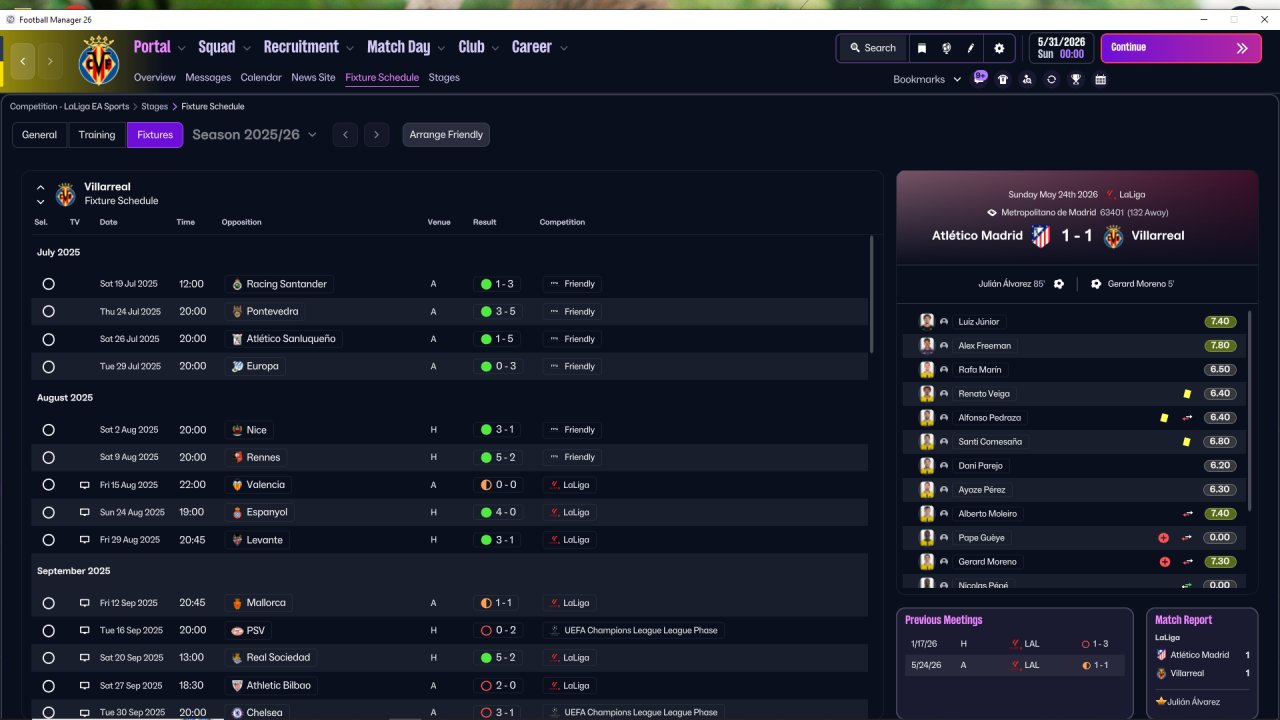Click the pencil edit icon
The height and width of the screenshot is (720, 1280).
tap(971, 48)
